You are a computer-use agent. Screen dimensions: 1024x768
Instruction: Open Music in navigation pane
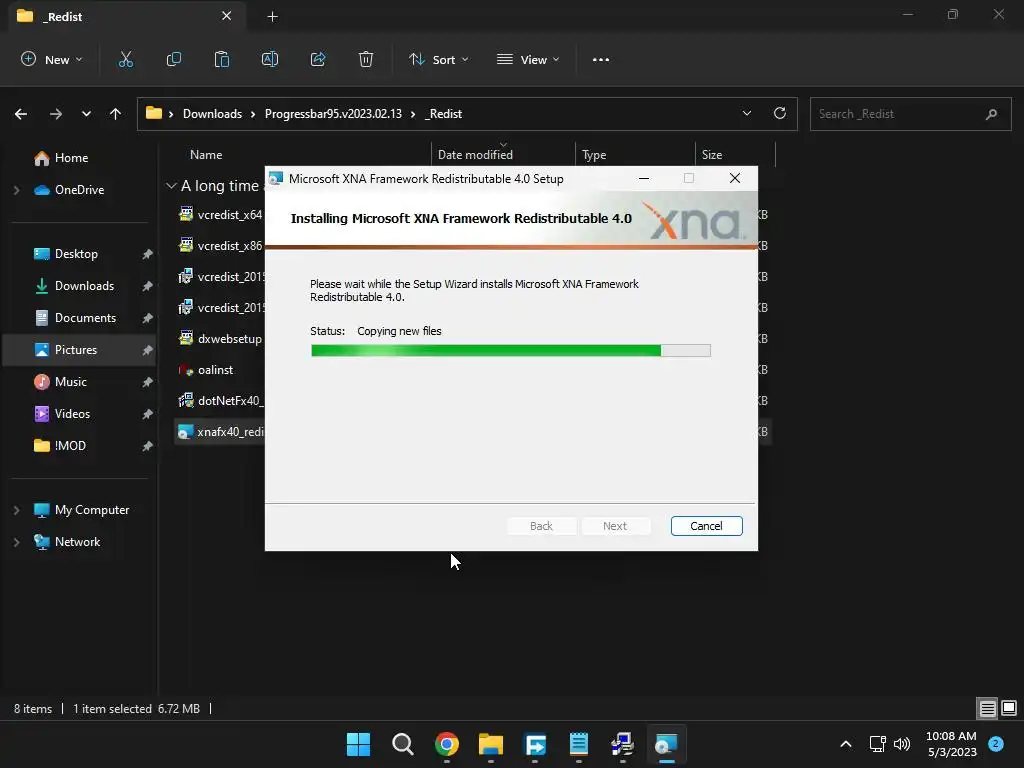(x=71, y=382)
